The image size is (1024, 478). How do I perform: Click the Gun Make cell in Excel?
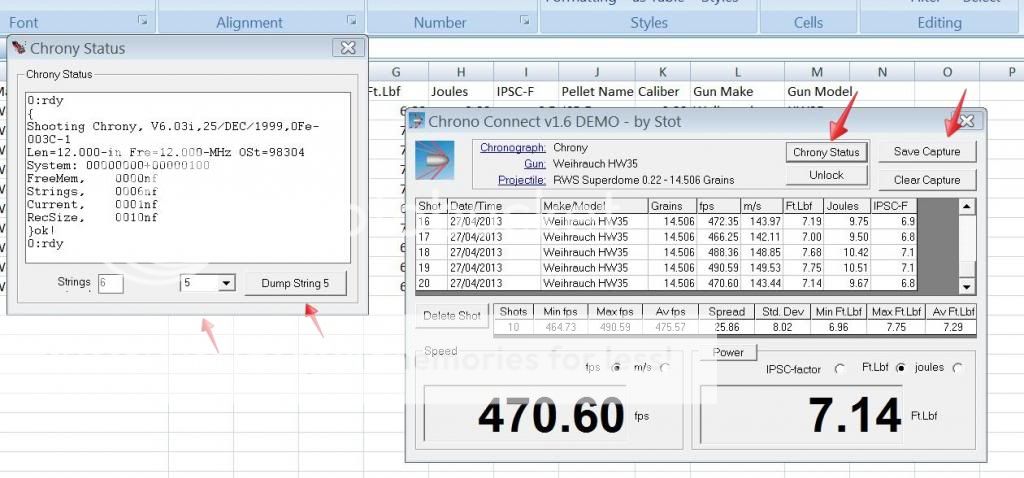pyautogui.click(x=737, y=91)
